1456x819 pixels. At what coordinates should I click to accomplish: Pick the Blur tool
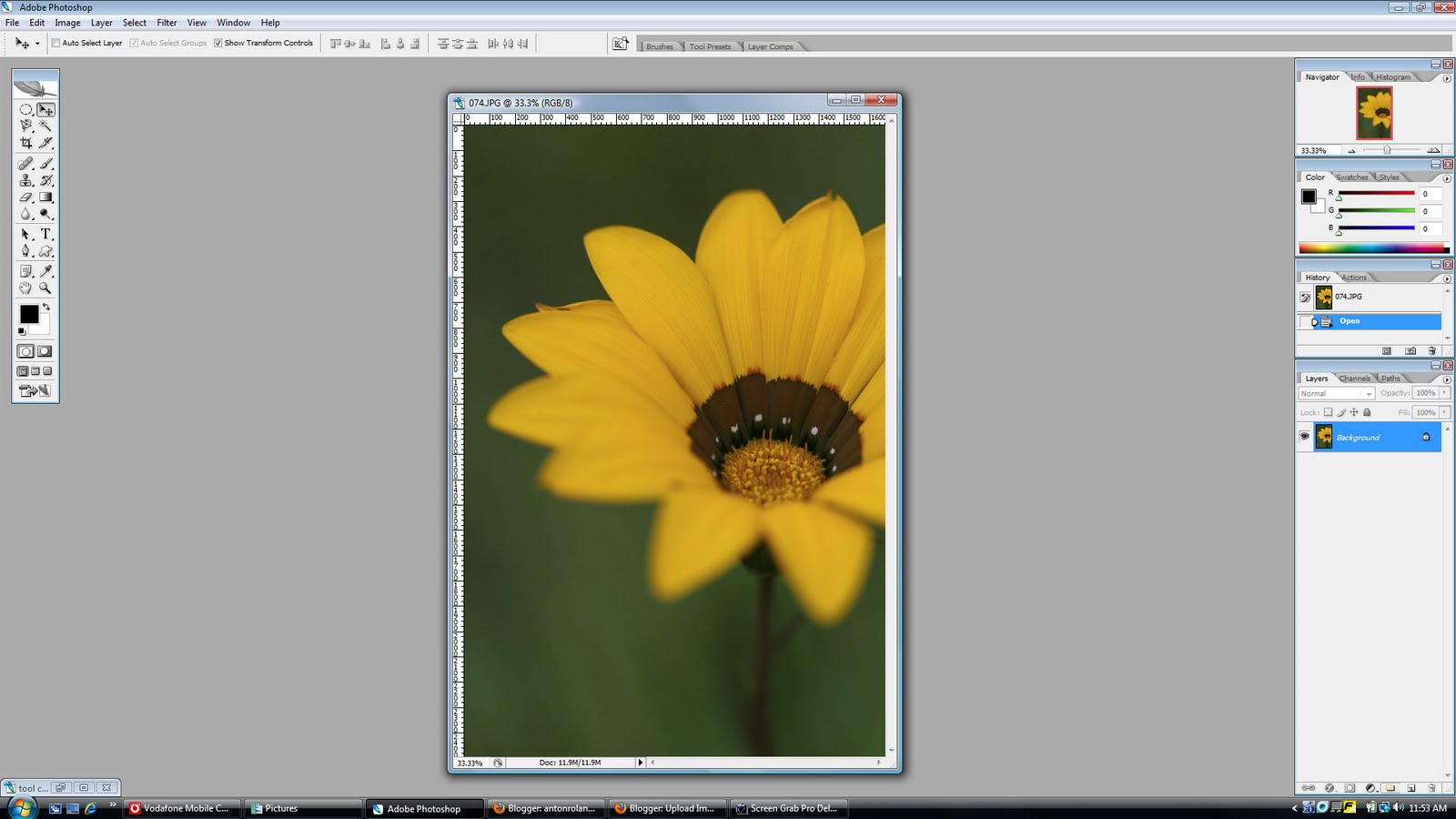pyautogui.click(x=25, y=214)
